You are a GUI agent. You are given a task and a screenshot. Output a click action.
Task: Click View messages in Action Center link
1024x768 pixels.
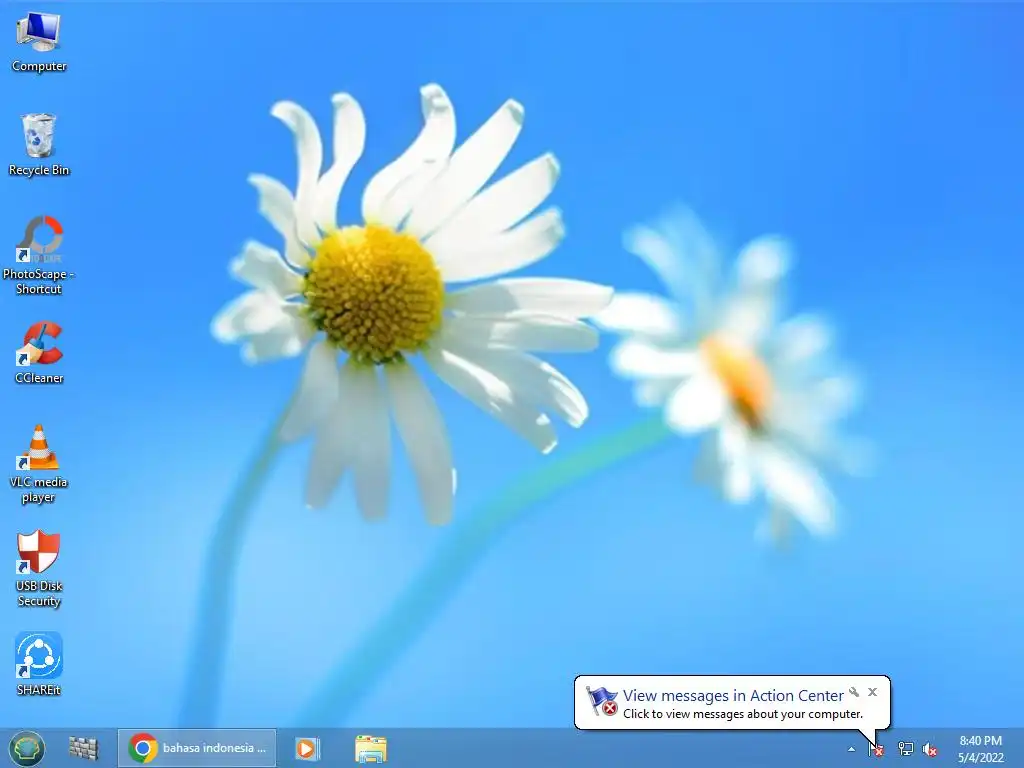click(x=733, y=696)
